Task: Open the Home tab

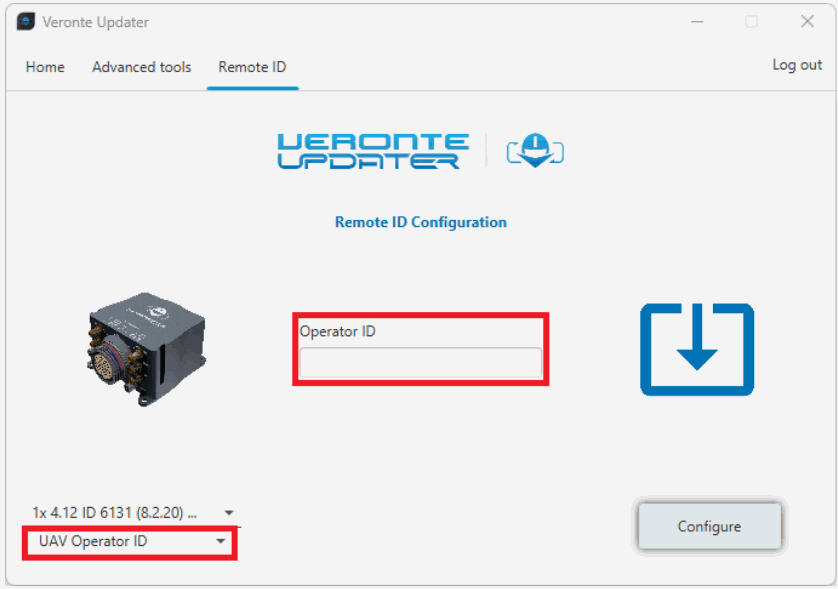Action: pyautogui.click(x=45, y=67)
